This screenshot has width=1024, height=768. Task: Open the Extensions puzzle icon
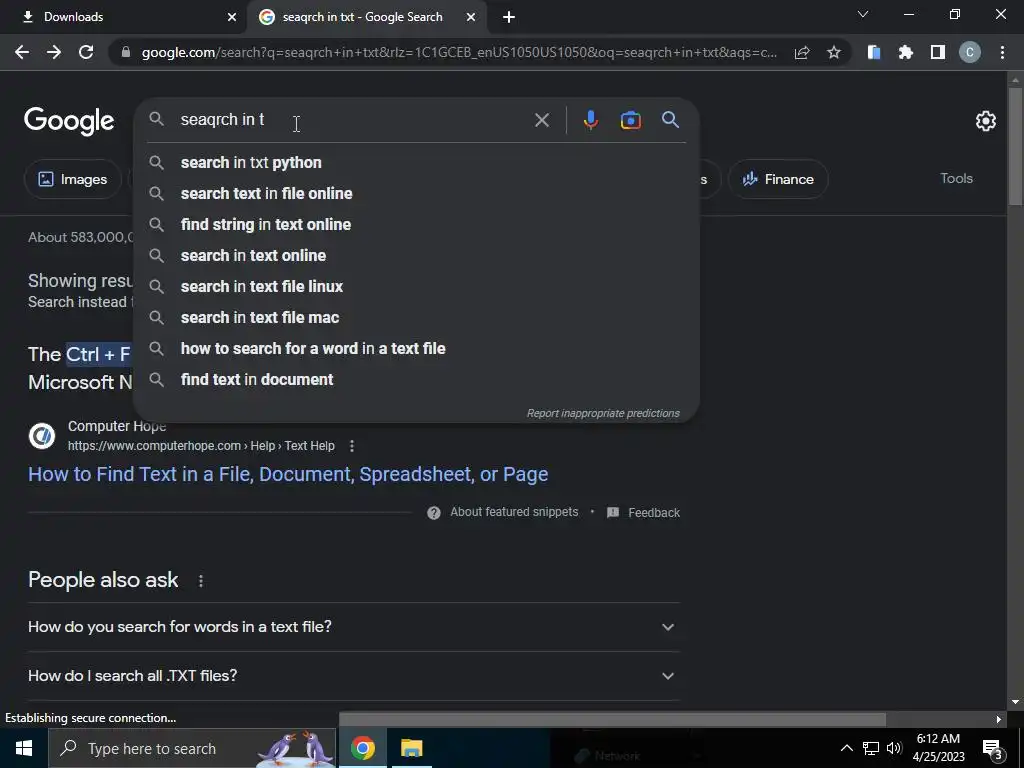tap(906, 52)
